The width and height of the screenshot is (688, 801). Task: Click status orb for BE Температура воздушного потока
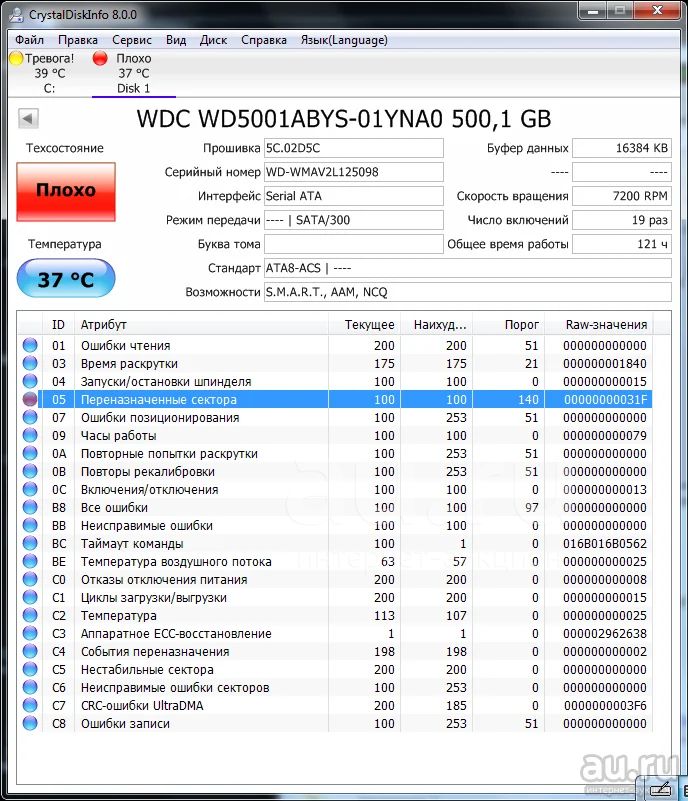tap(30, 561)
